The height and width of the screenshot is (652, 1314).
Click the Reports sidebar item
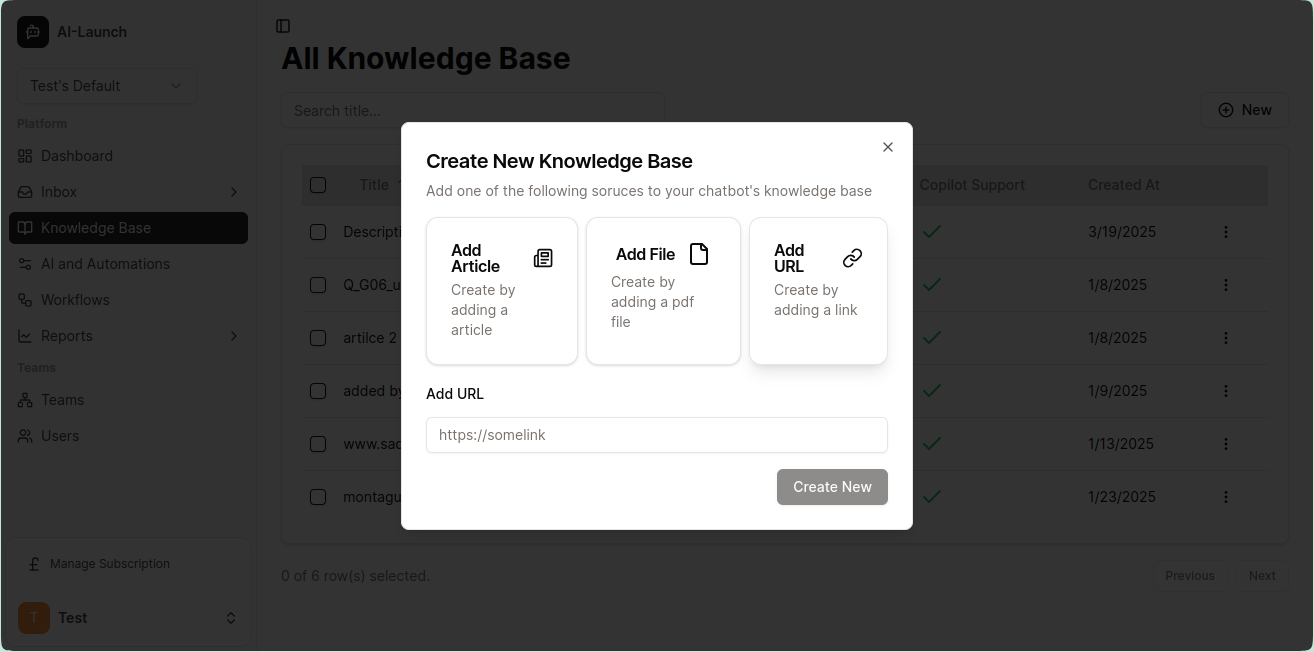pos(128,336)
